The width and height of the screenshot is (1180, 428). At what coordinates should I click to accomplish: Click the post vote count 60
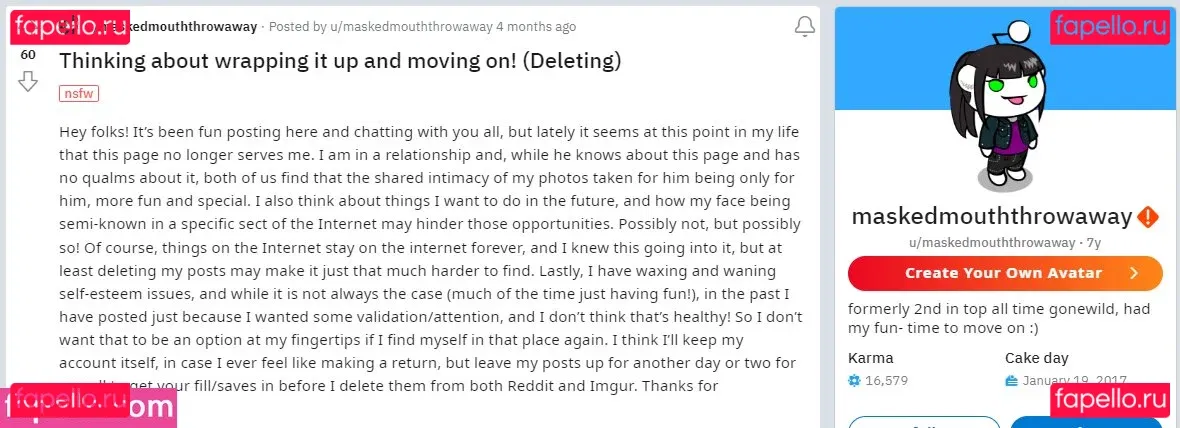click(x=28, y=55)
